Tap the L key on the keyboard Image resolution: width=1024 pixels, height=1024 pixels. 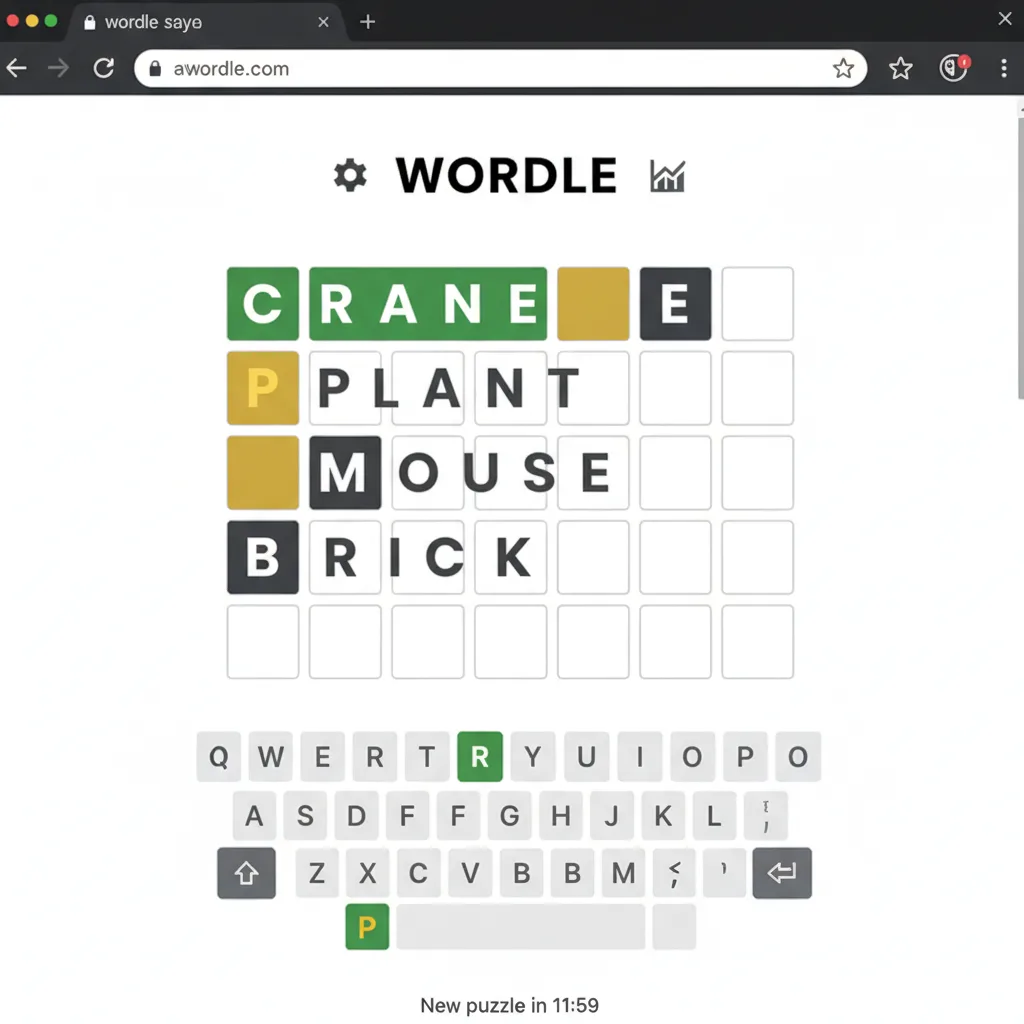(714, 816)
